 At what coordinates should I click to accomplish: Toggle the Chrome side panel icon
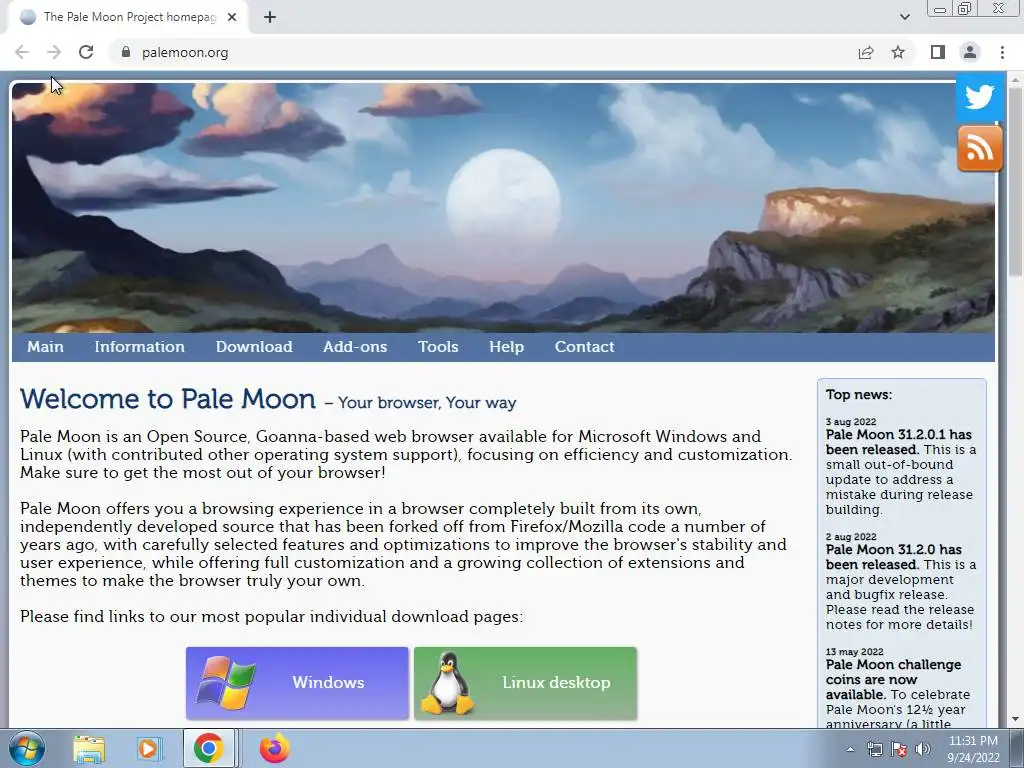(938, 52)
